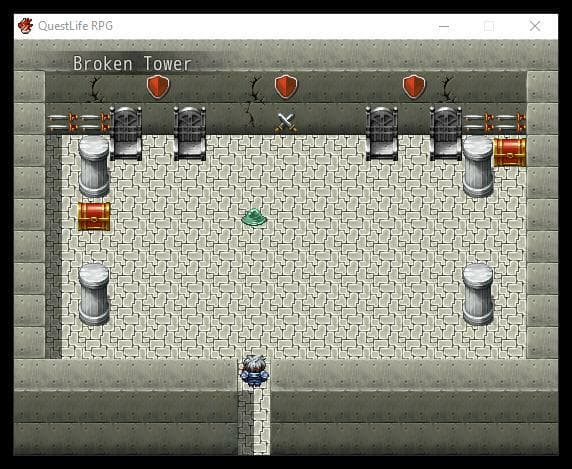This screenshot has height=469, width=572.
Task: Click the Broken Tower map name banner
Action: pyautogui.click(x=132, y=64)
